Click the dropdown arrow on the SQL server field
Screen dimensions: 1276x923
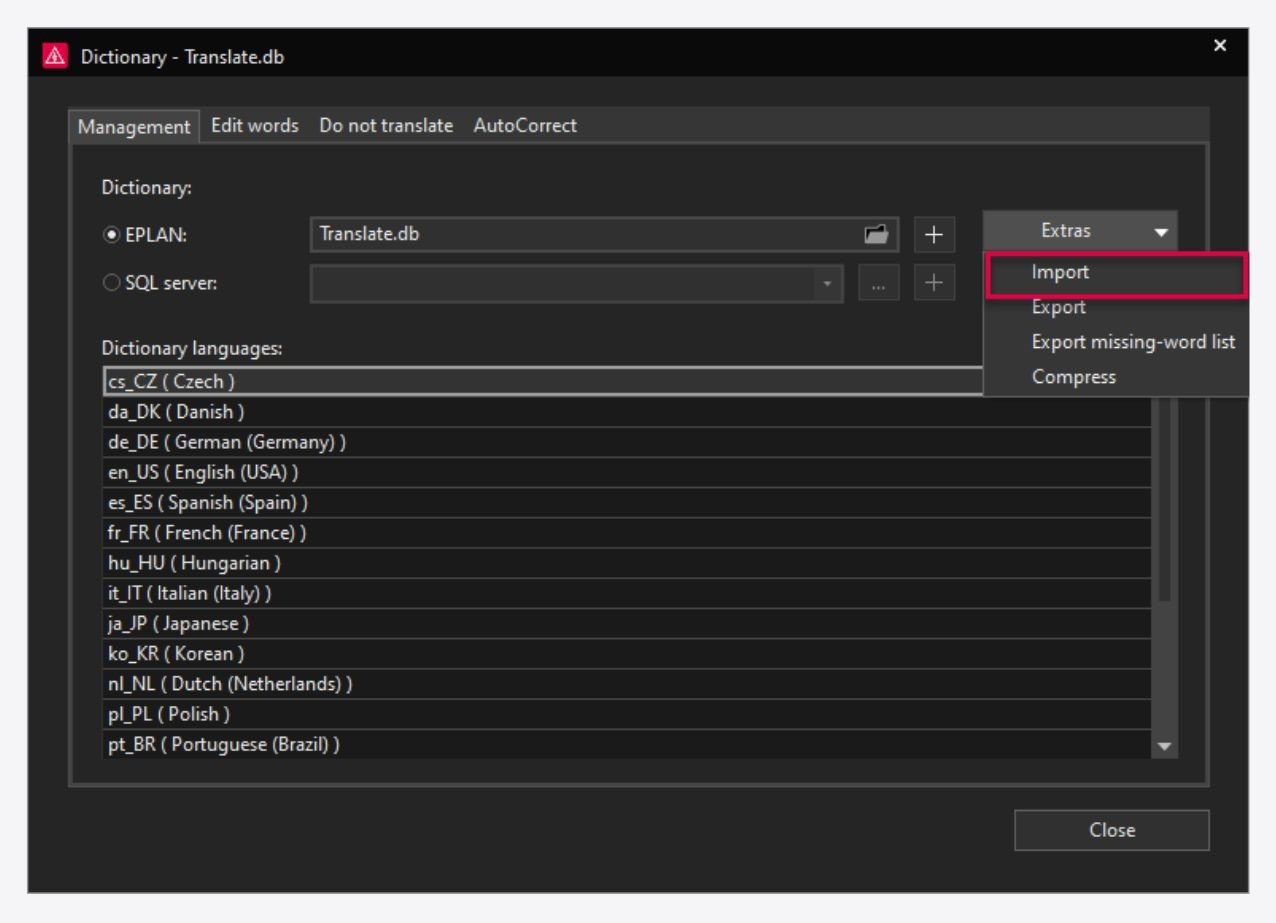(x=826, y=283)
